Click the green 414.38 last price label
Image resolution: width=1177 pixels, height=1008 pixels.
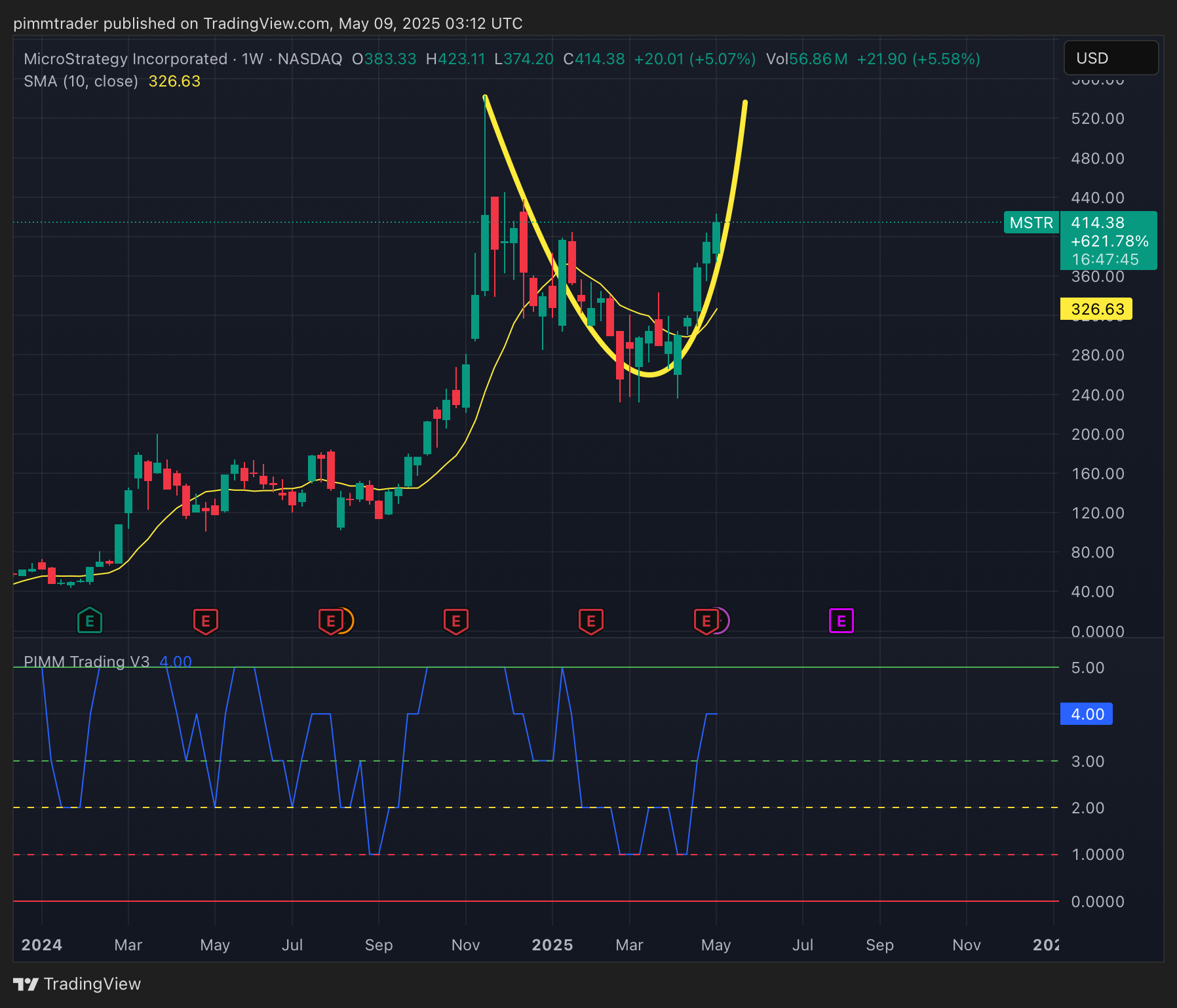click(1098, 223)
